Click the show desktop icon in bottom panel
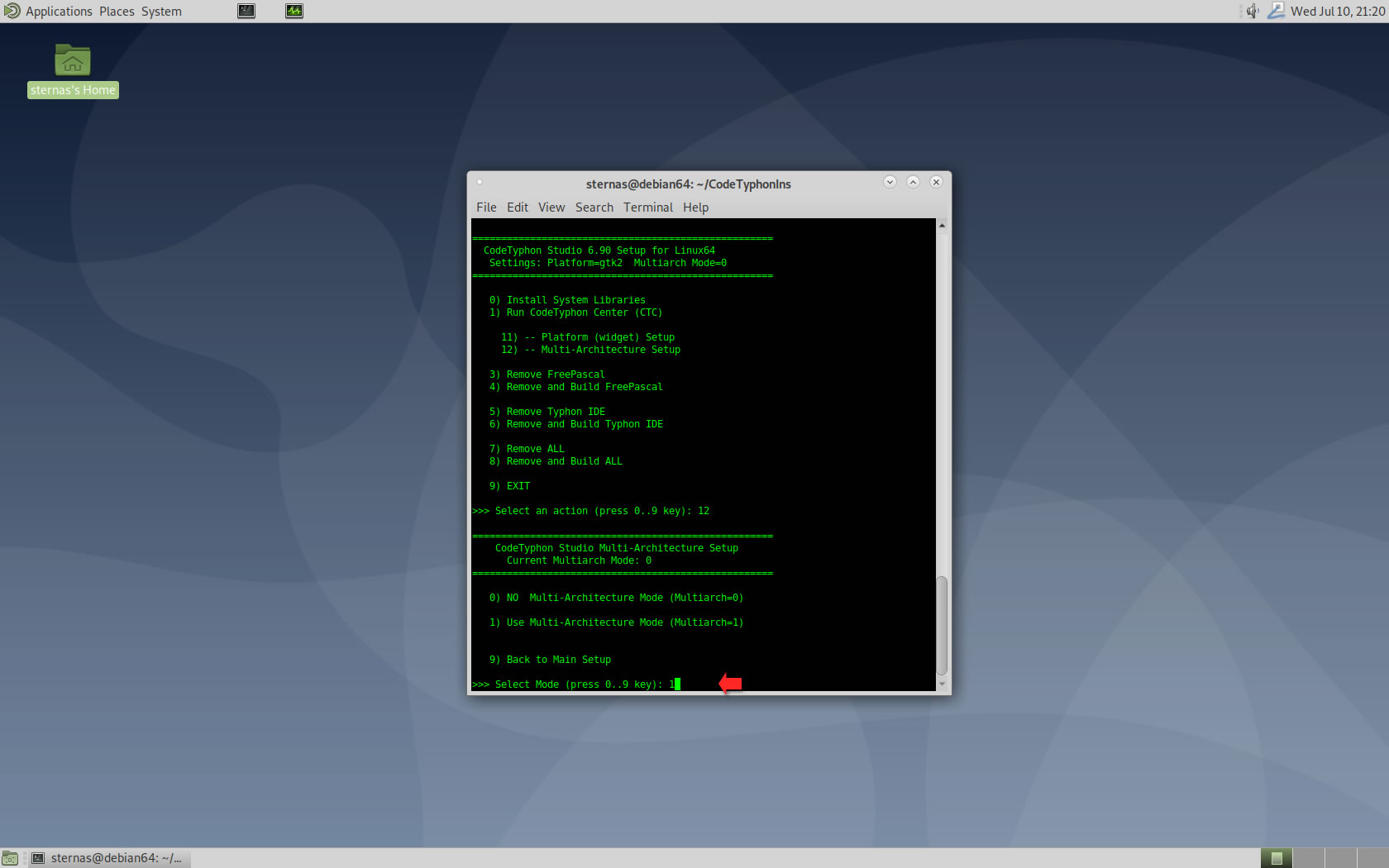Viewport: 1389px width, 868px height. [x=10, y=858]
